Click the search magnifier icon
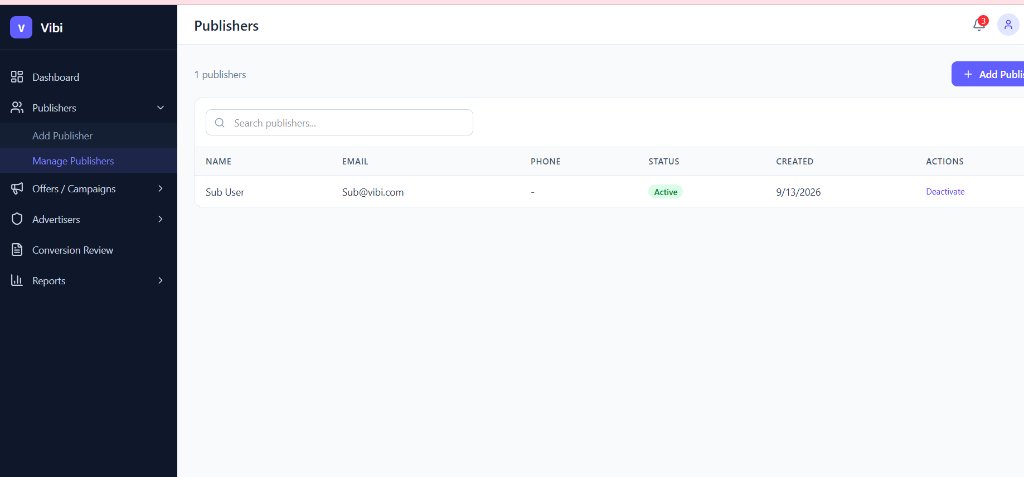 pyautogui.click(x=219, y=123)
